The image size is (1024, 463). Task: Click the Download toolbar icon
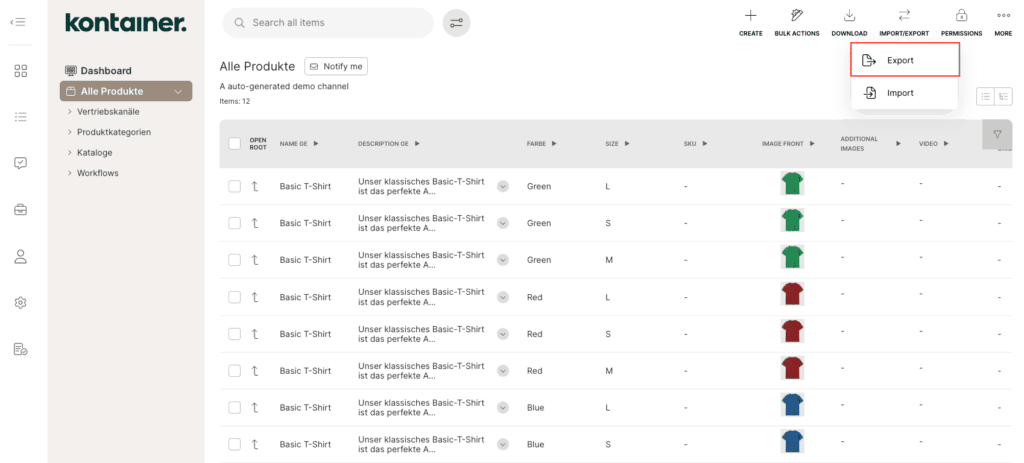(x=849, y=16)
